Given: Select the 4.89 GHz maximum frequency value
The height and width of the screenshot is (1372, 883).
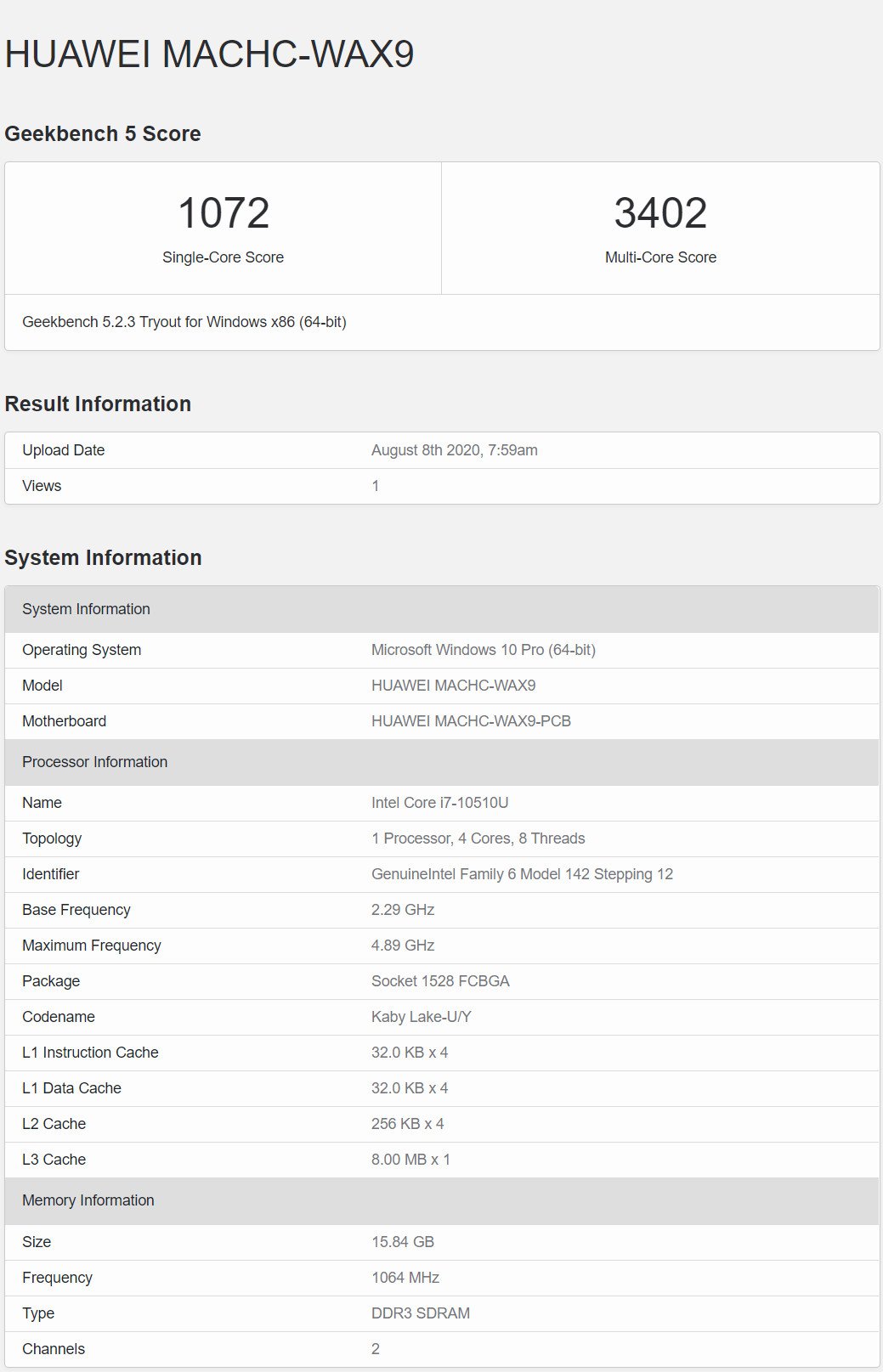Looking at the screenshot, I should coord(403,946).
